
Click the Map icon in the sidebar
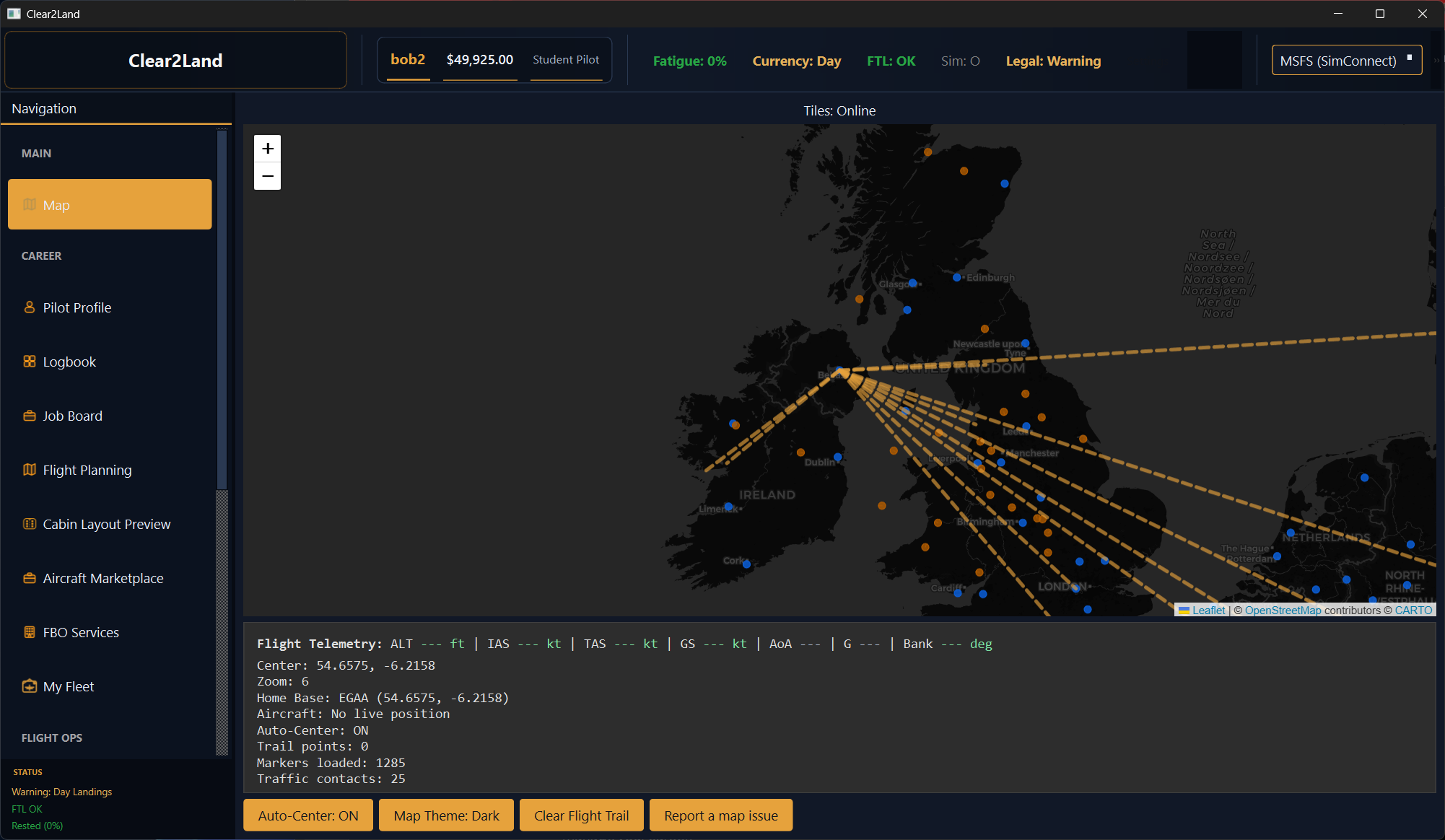30,205
